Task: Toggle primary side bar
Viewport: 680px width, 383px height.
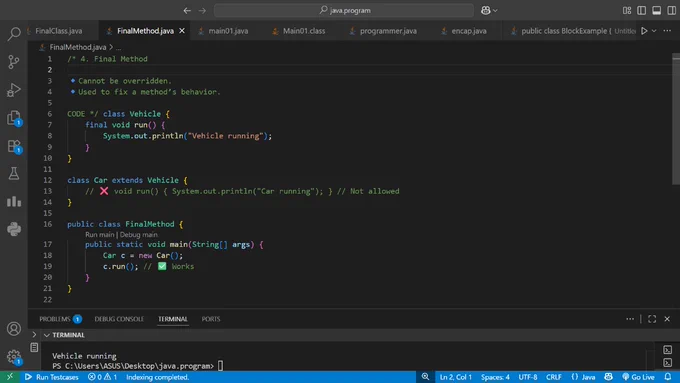Action: tap(641, 10)
